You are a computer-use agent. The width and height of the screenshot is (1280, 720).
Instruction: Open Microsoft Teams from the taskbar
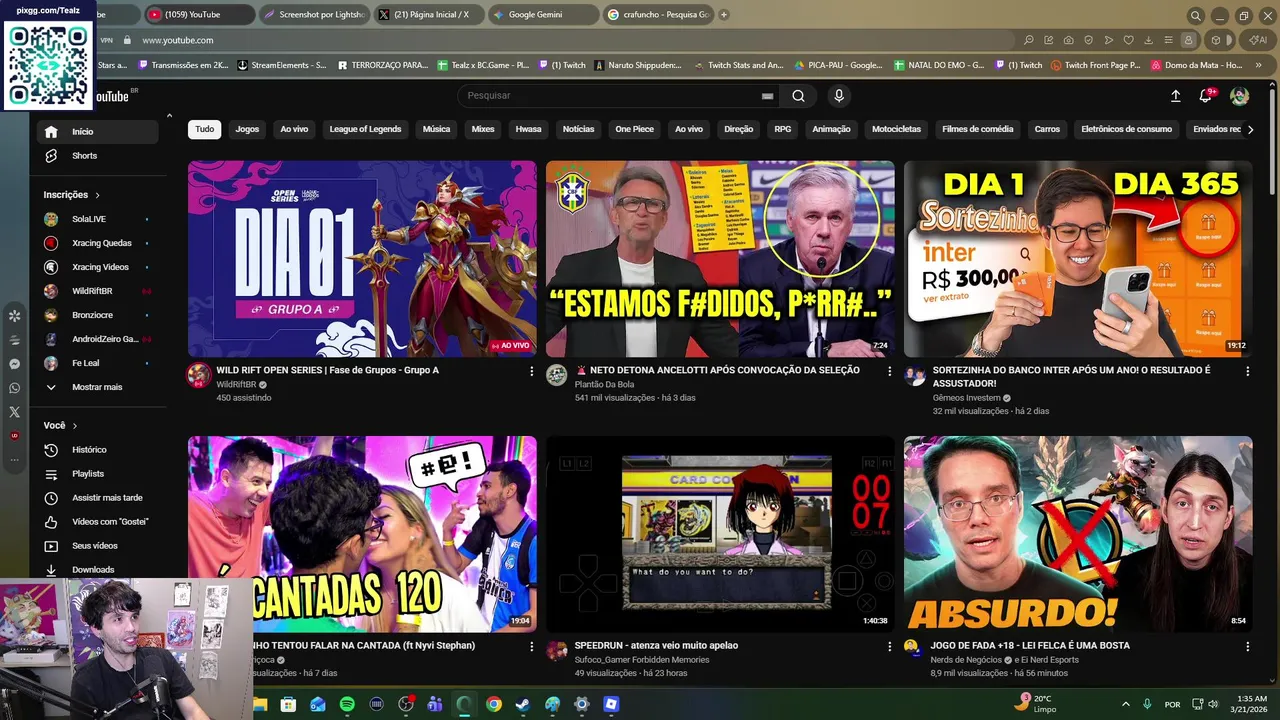pyautogui.click(x=435, y=704)
